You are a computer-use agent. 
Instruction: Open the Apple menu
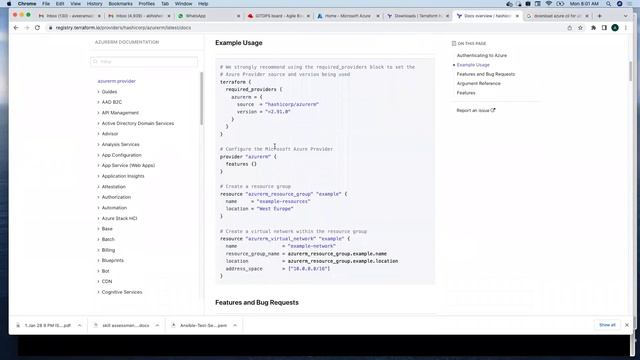[x=9, y=4]
